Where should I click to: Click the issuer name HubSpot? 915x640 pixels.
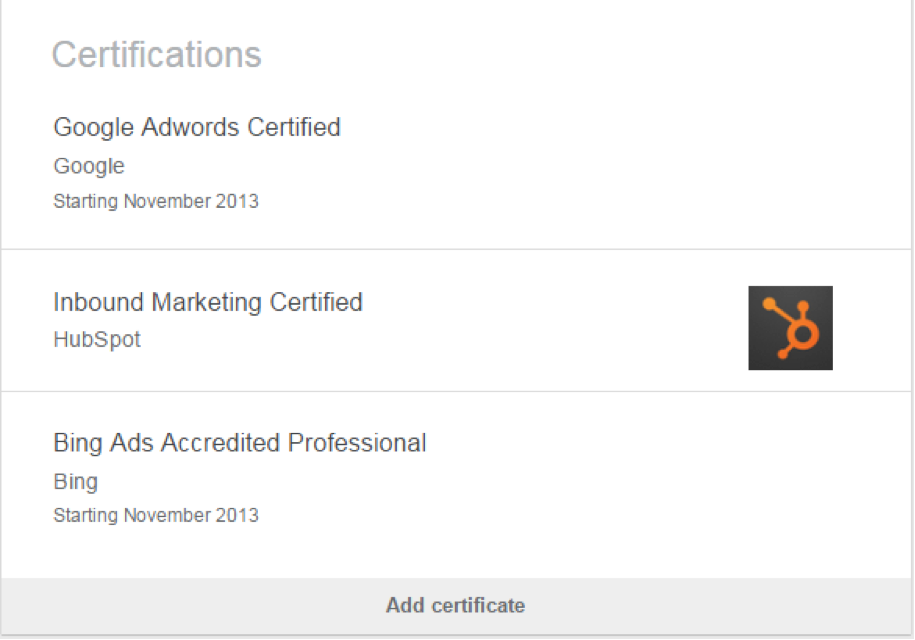pyautogui.click(x=97, y=340)
